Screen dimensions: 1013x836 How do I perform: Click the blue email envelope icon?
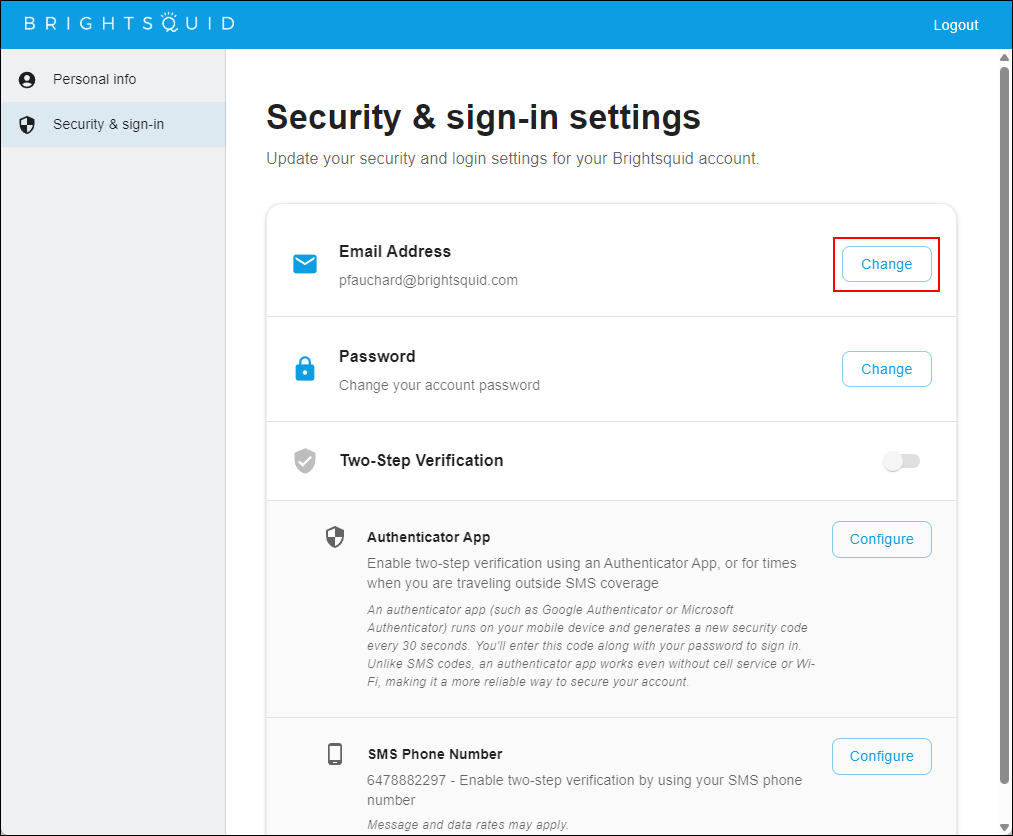click(305, 264)
